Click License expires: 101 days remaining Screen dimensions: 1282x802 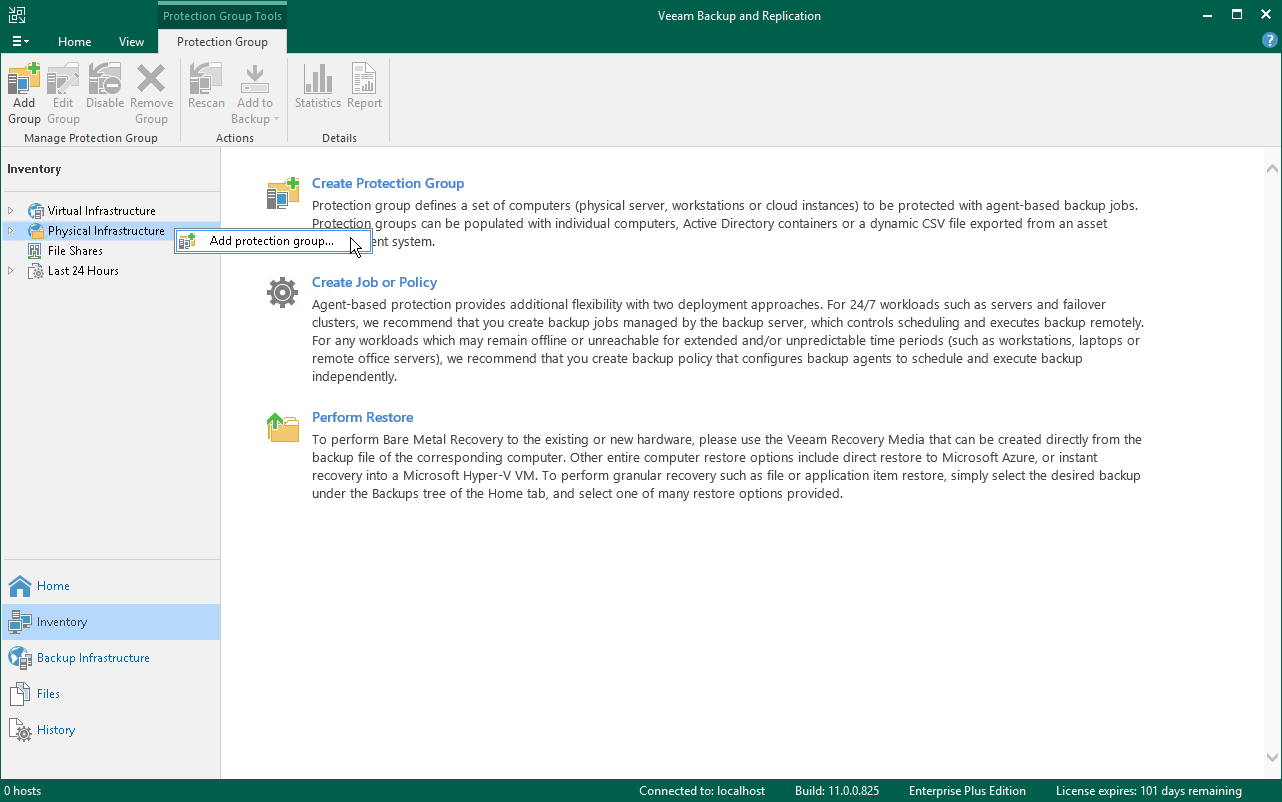tap(1149, 791)
